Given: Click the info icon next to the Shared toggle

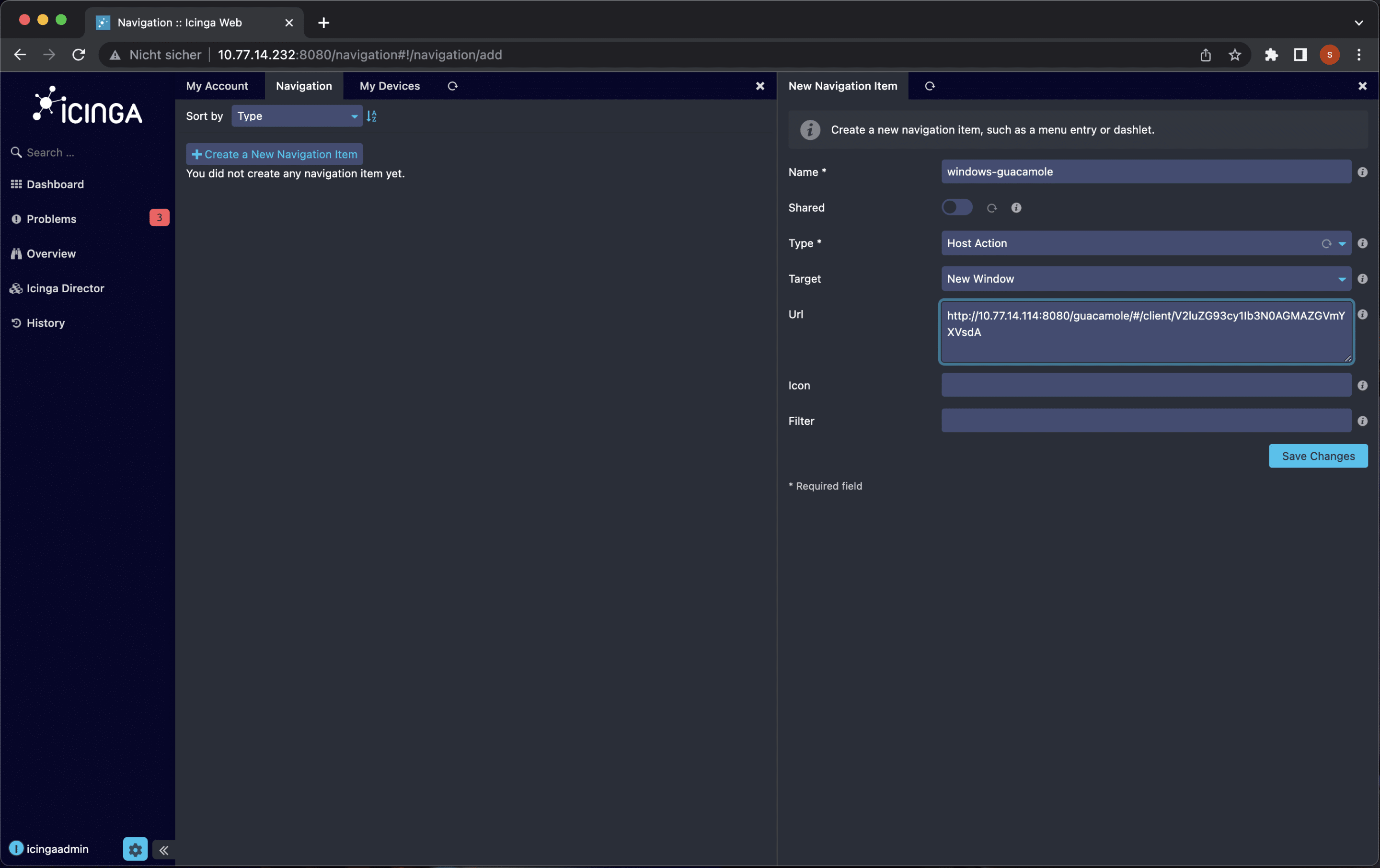Looking at the screenshot, I should pyautogui.click(x=1015, y=208).
